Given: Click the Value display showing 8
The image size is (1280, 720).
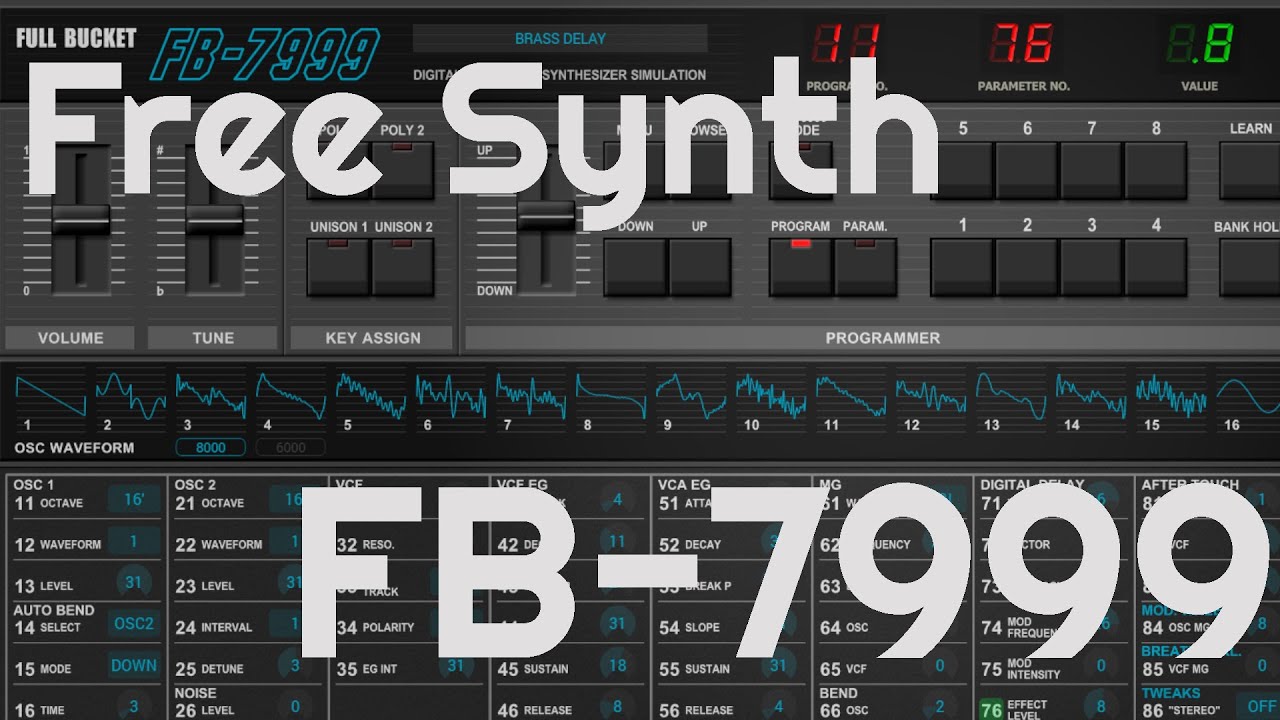Looking at the screenshot, I should [x=1200, y=46].
